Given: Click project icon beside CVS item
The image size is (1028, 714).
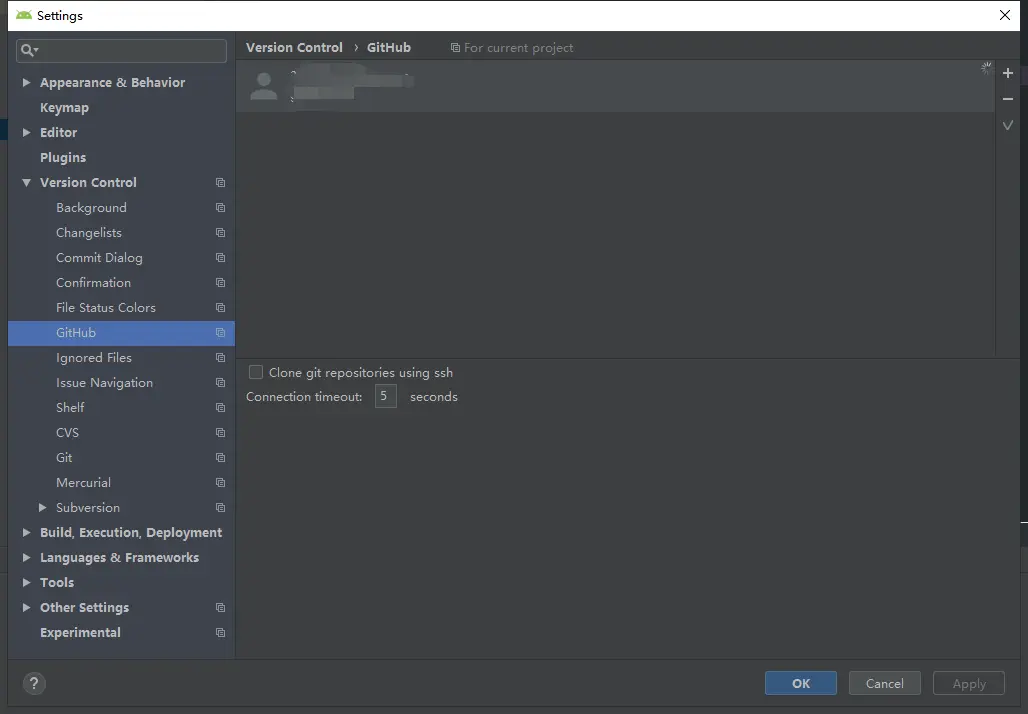Looking at the screenshot, I should coord(220,433).
